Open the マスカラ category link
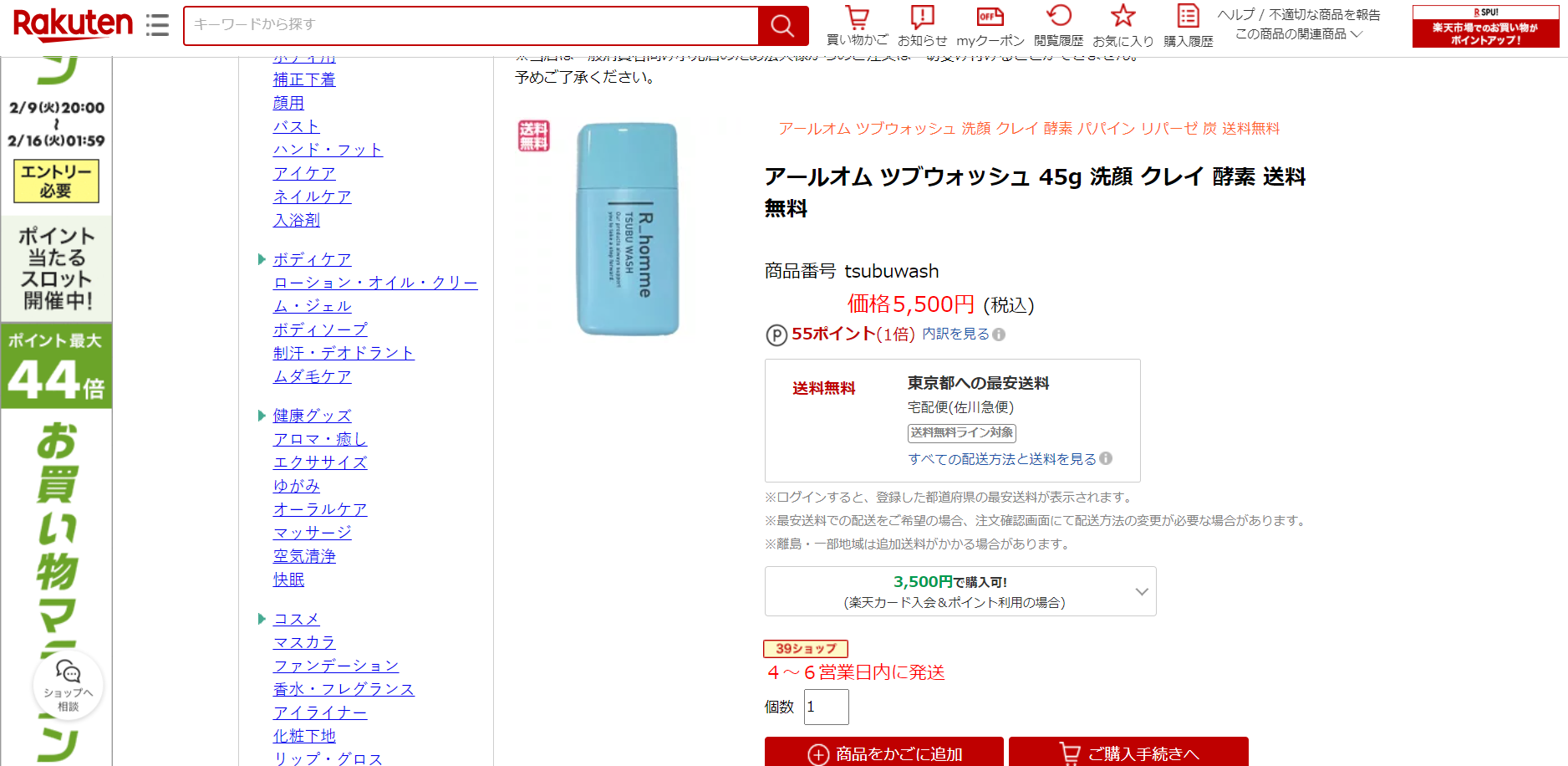Viewport: 1568px width, 766px height. click(x=304, y=642)
